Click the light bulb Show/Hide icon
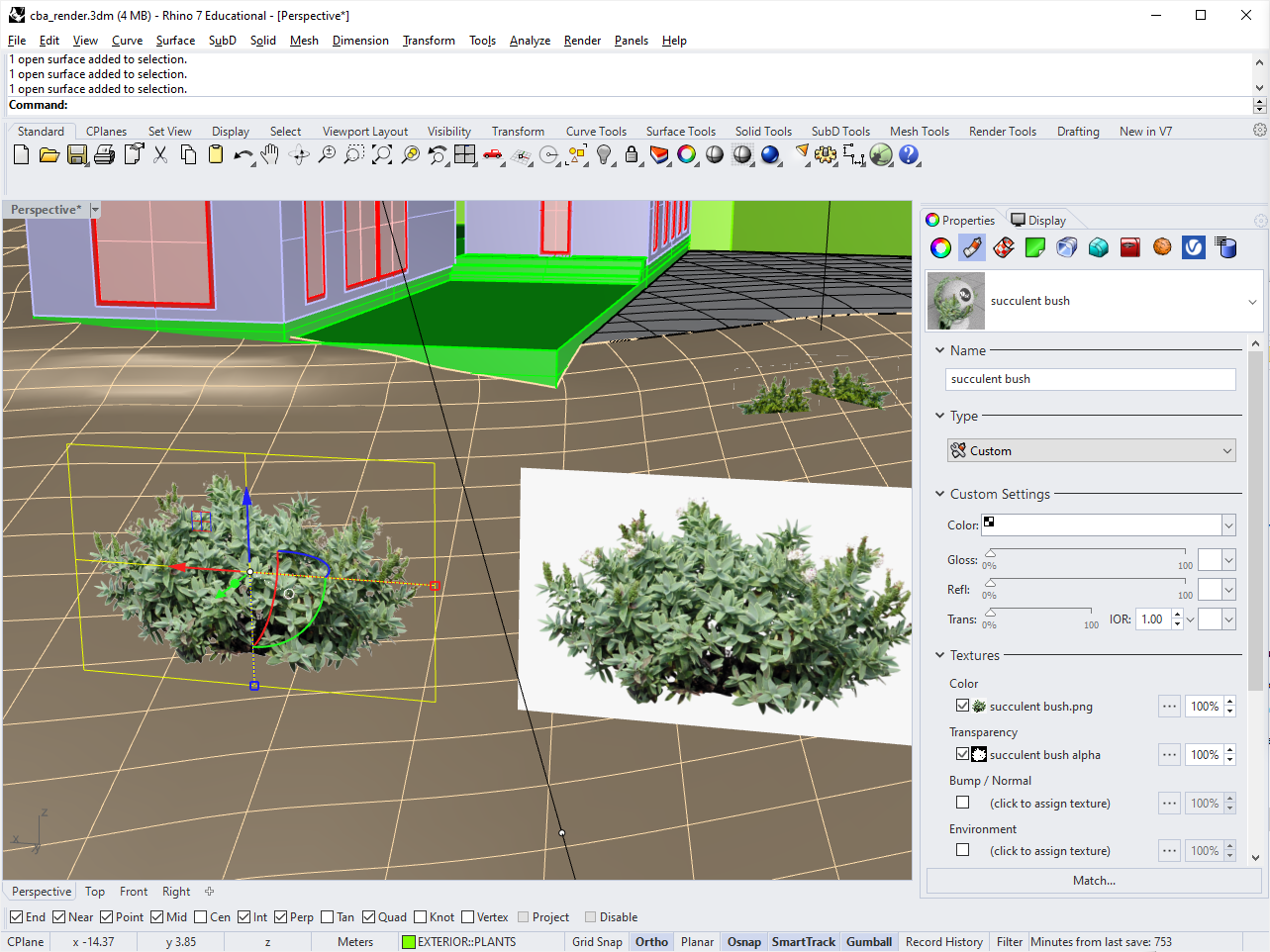The width and height of the screenshot is (1270, 952). (604, 155)
